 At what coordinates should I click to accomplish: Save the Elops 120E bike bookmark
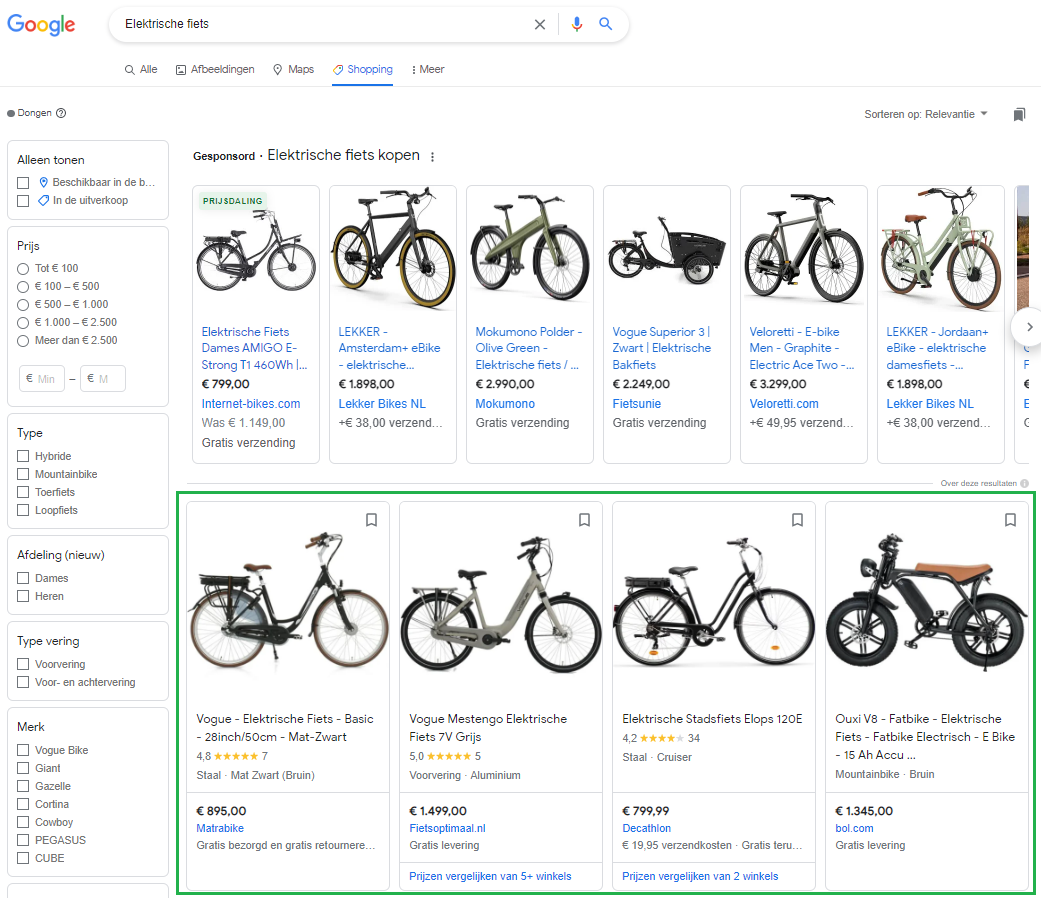click(797, 520)
